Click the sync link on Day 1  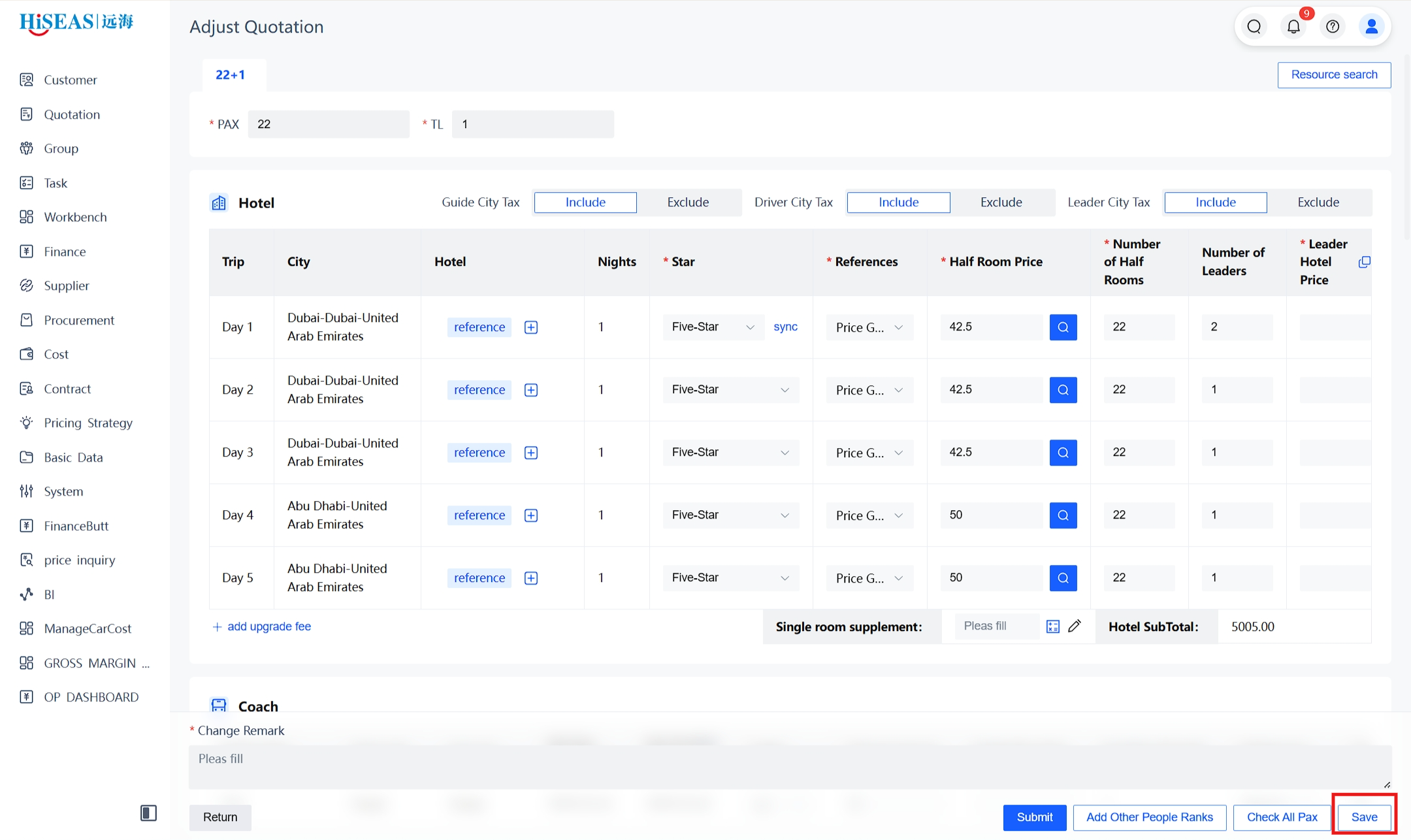pyautogui.click(x=785, y=327)
